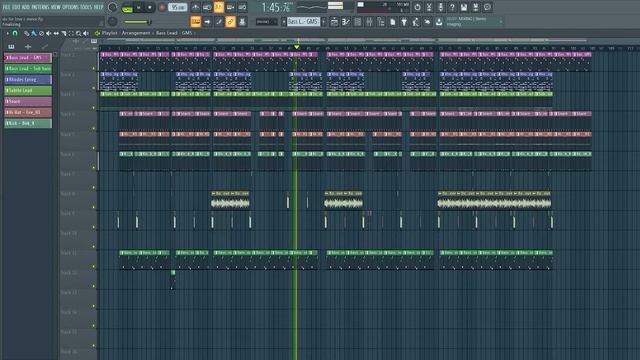Image resolution: width=640 pixels, height=360 pixels.
Task: Select the playlist zoom tool
Action: (78, 33)
